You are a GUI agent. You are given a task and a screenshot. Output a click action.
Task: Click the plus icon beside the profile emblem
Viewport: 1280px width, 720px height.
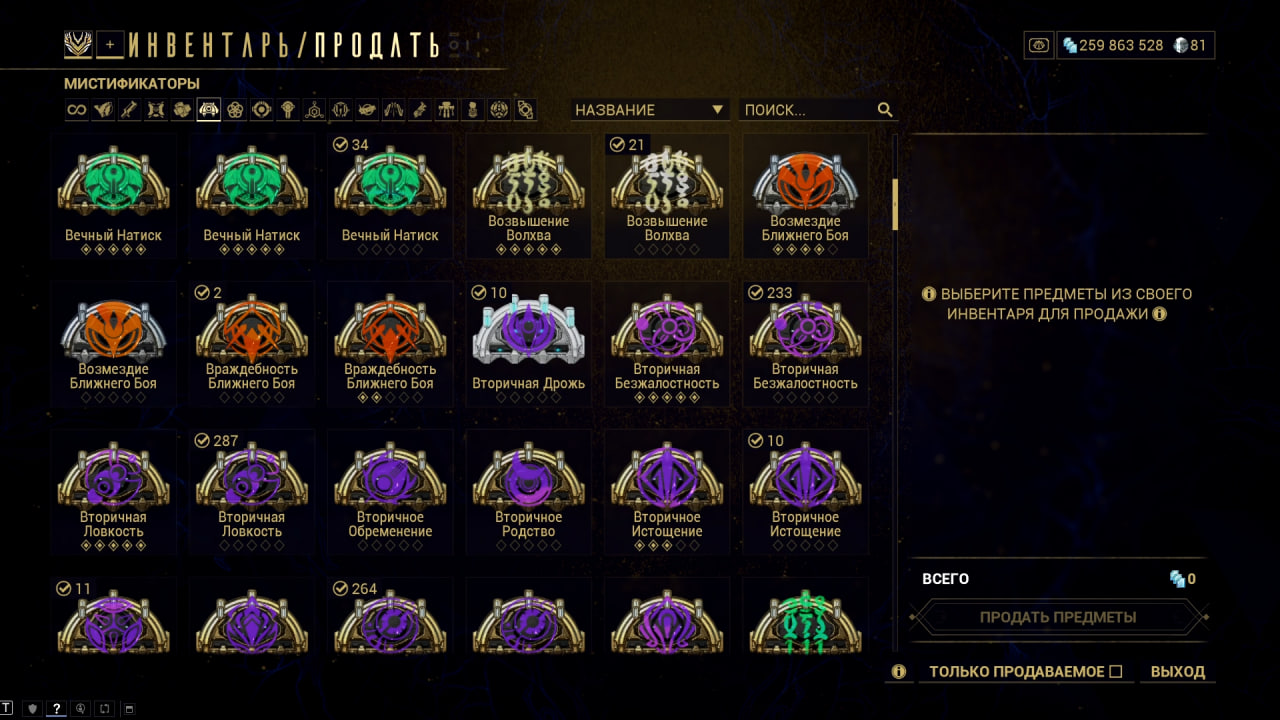pos(111,44)
